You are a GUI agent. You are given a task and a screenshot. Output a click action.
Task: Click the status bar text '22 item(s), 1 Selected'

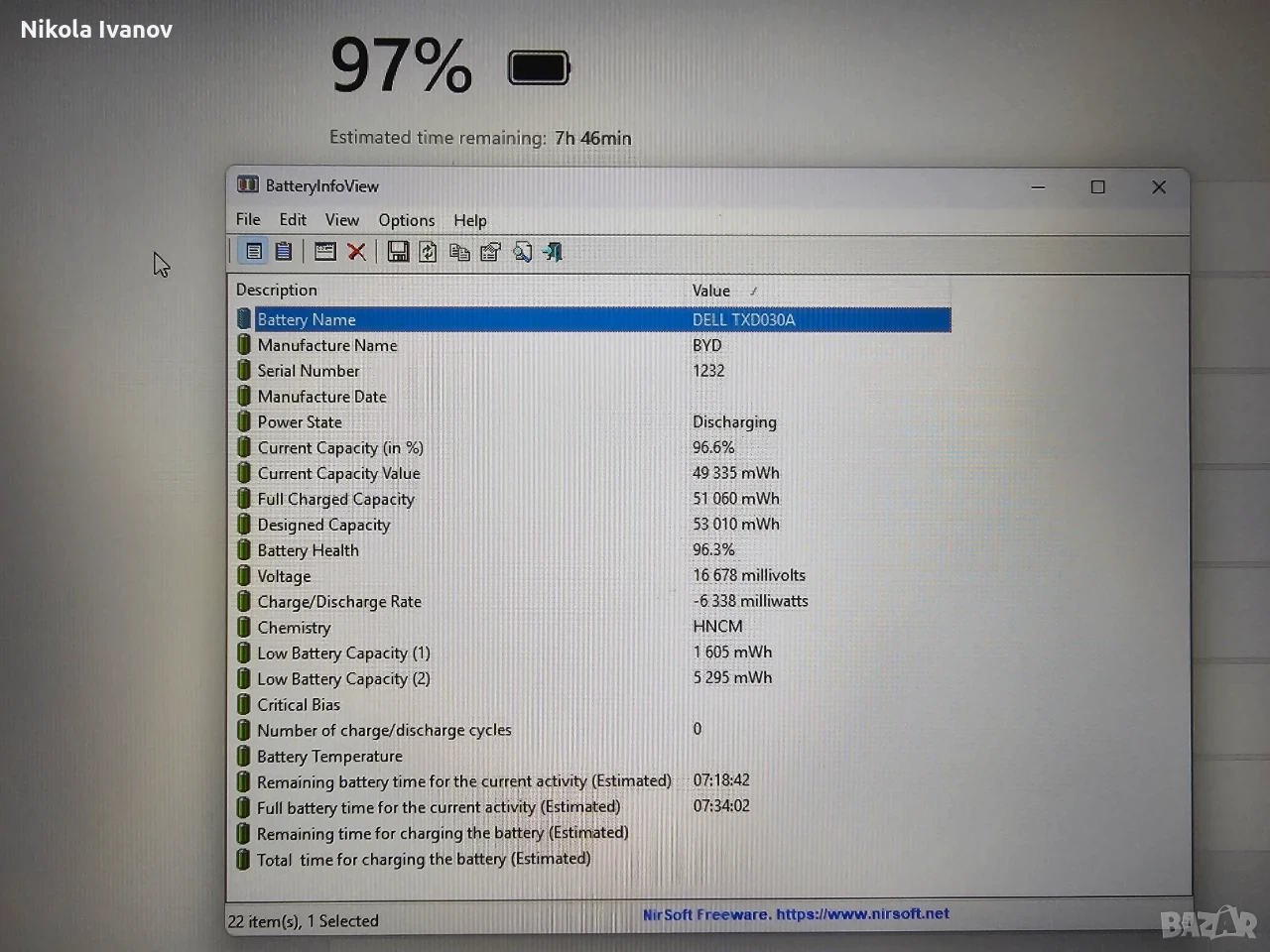pyautogui.click(x=304, y=921)
